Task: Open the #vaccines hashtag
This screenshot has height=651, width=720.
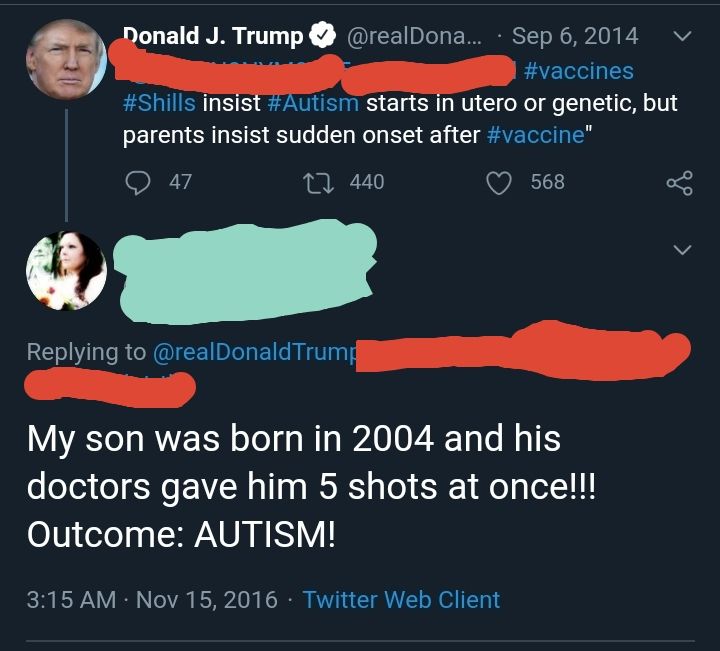Action: coord(578,71)
